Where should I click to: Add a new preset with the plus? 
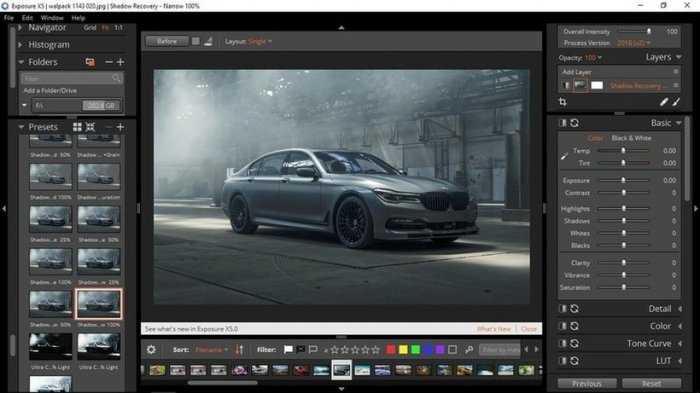coord(120,127)
